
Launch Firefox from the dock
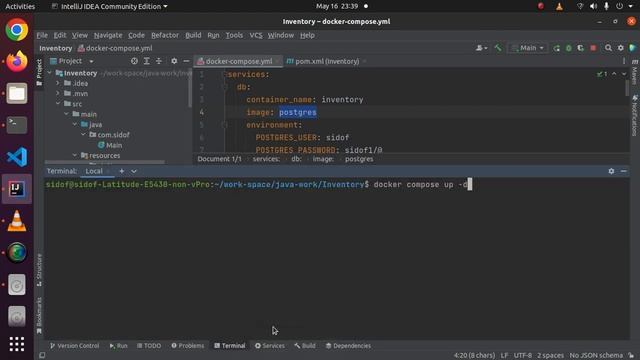tap(17, 62)
